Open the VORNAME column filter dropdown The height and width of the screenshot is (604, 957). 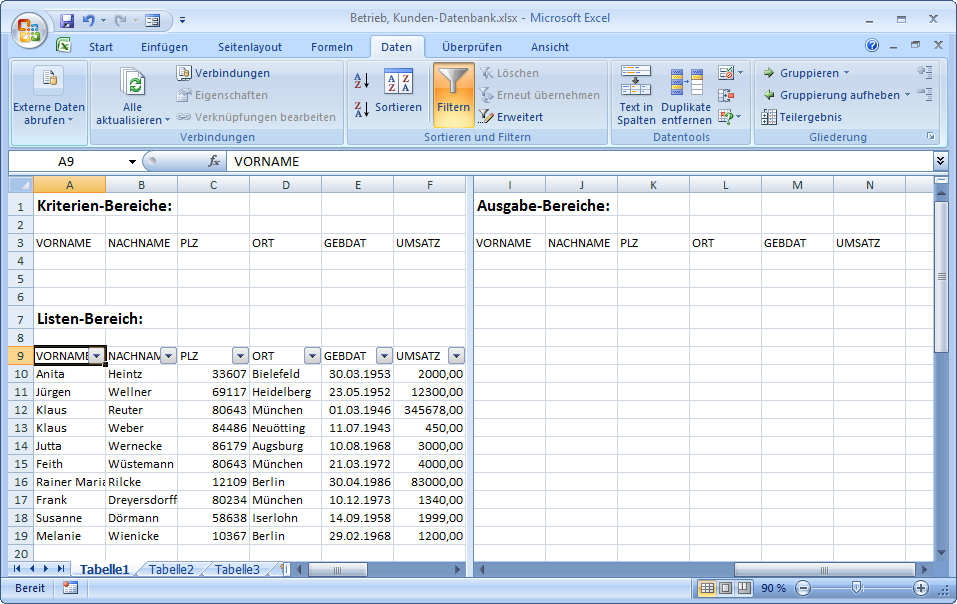tap(96, 356)
